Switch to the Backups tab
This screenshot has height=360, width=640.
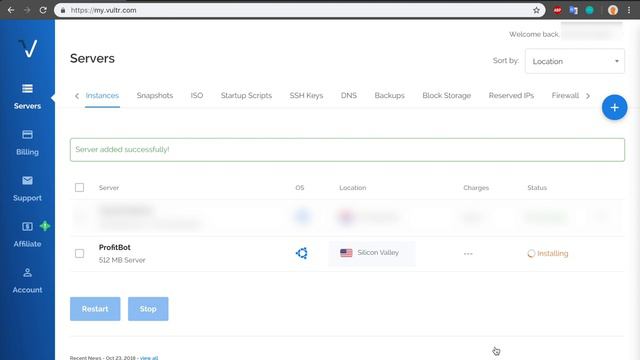[389, 96]
